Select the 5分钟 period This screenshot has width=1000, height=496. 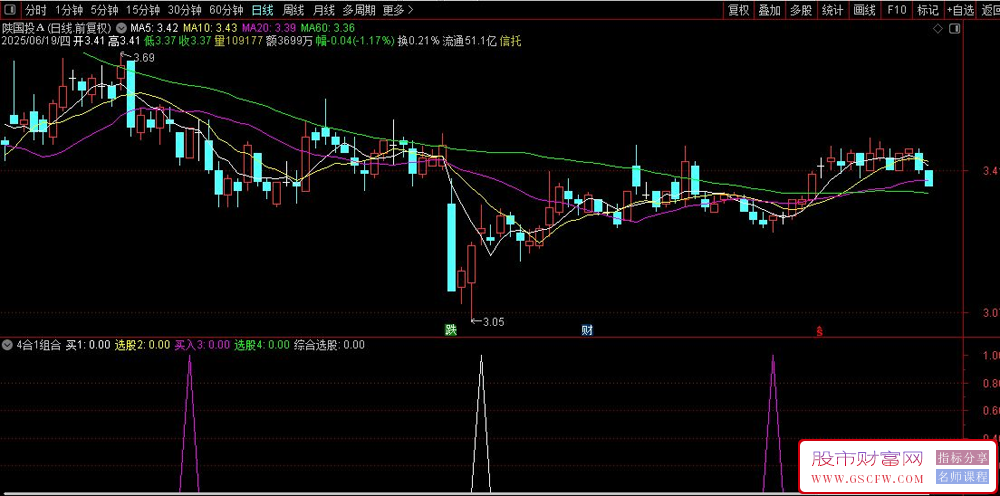(104, 10)
